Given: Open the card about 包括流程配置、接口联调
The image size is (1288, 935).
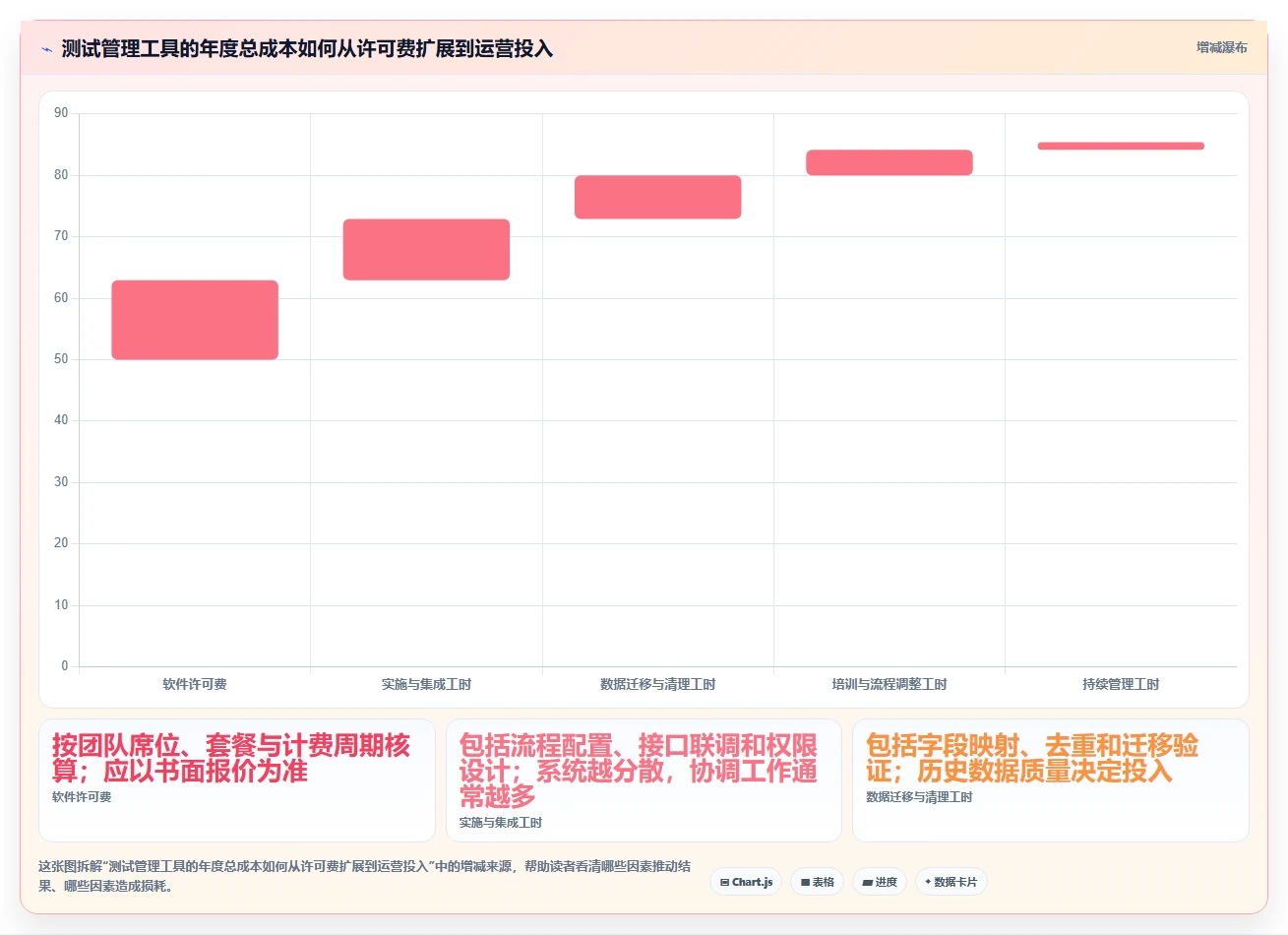Looking at the screenshot, I should point(644,780).
